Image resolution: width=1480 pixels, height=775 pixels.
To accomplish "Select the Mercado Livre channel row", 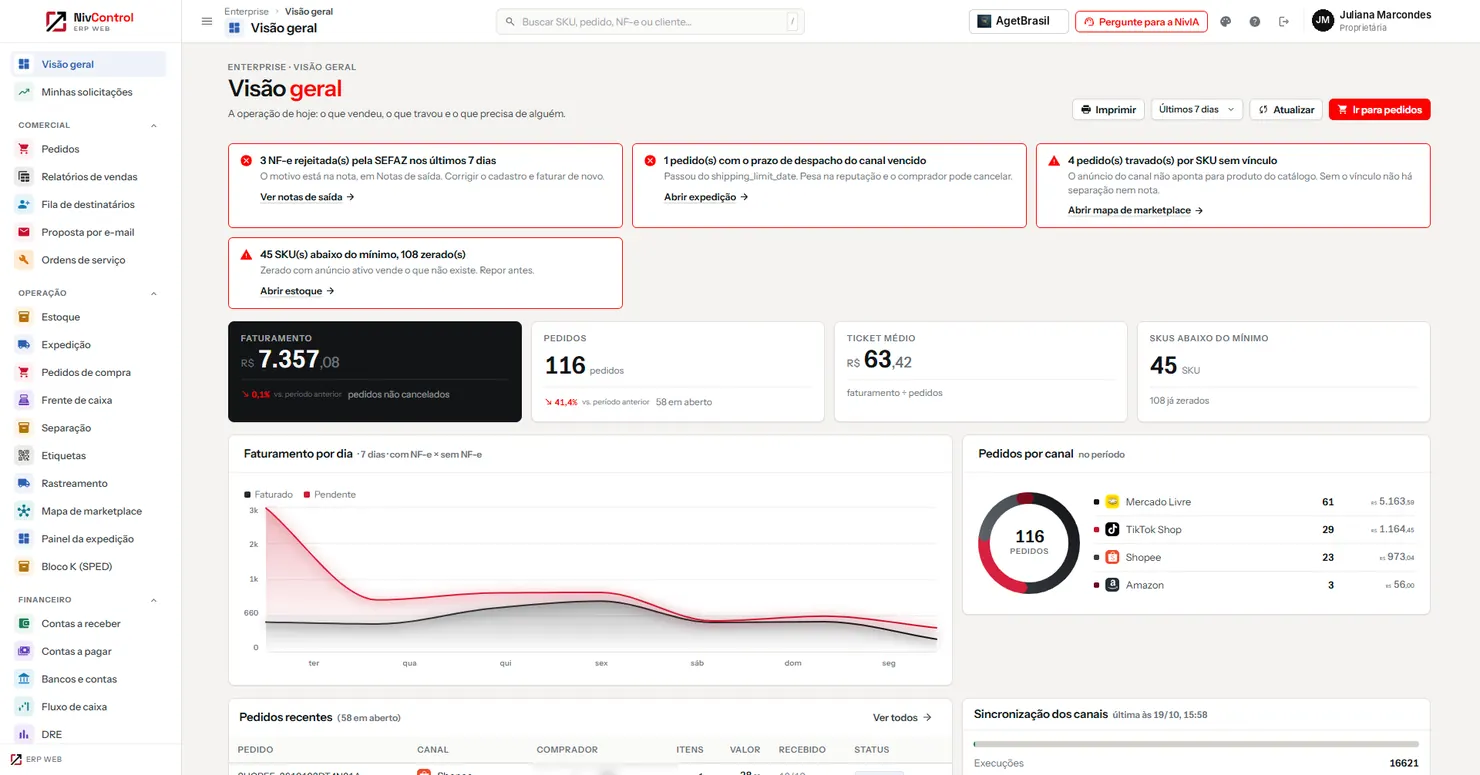I will 1254,502.
